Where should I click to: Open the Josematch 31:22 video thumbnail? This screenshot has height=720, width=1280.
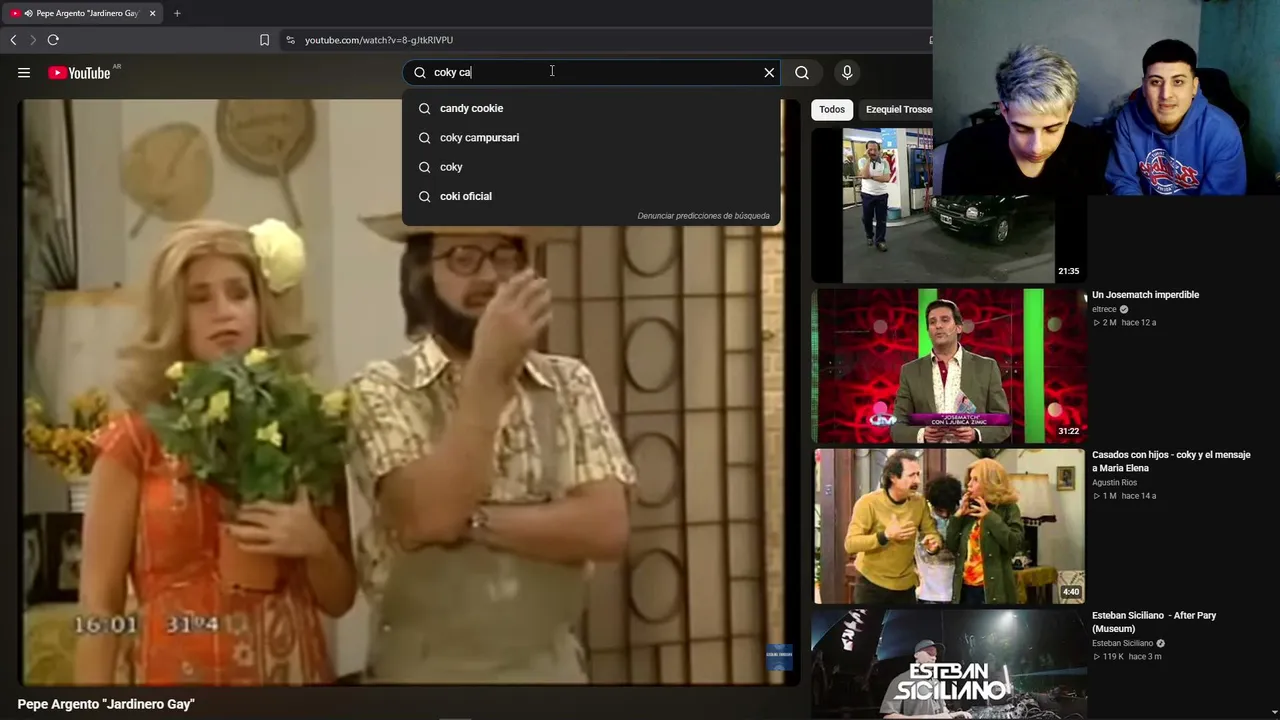[948, 366]
